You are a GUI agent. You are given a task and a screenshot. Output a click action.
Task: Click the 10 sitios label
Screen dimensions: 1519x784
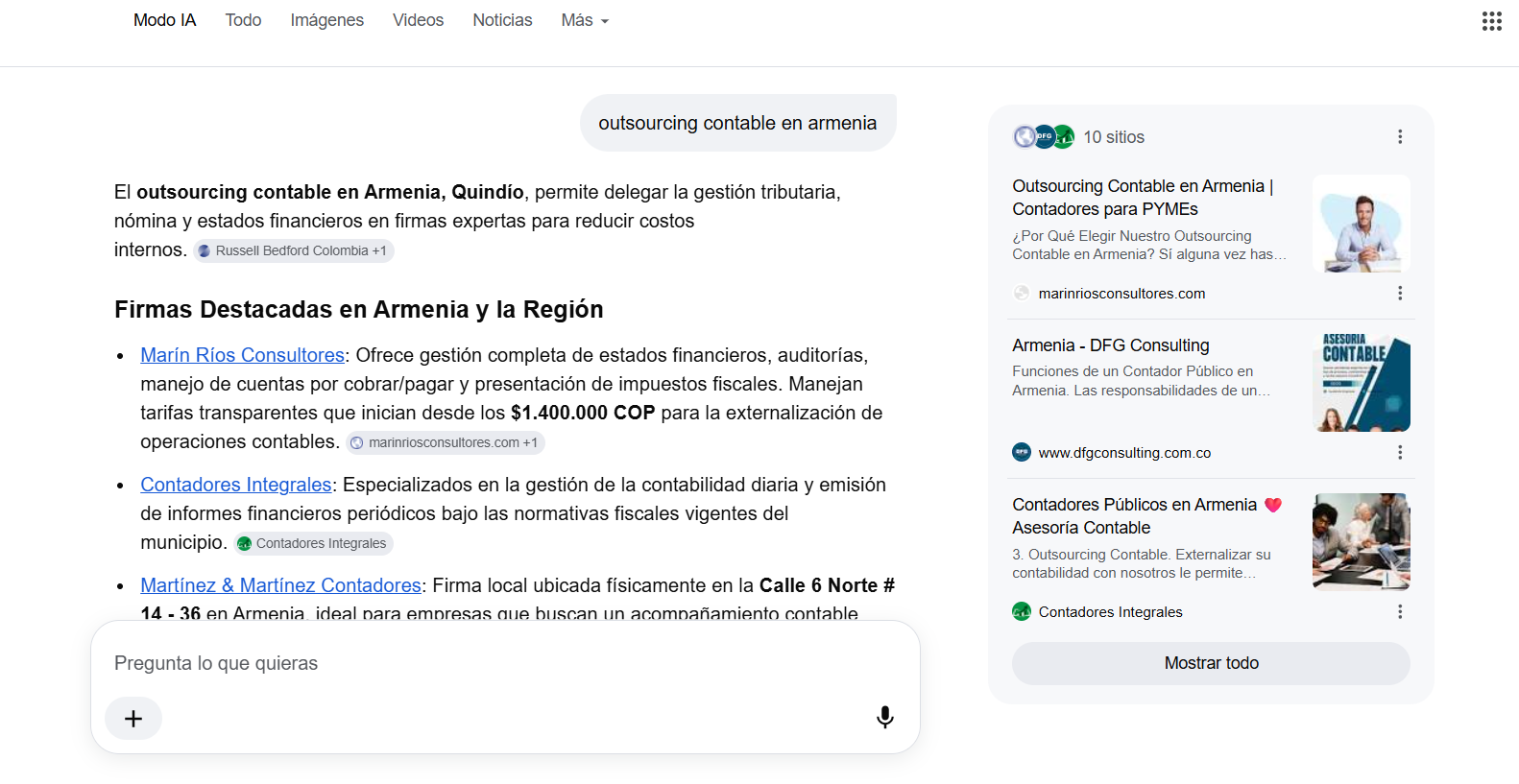tap(1114, 137)
